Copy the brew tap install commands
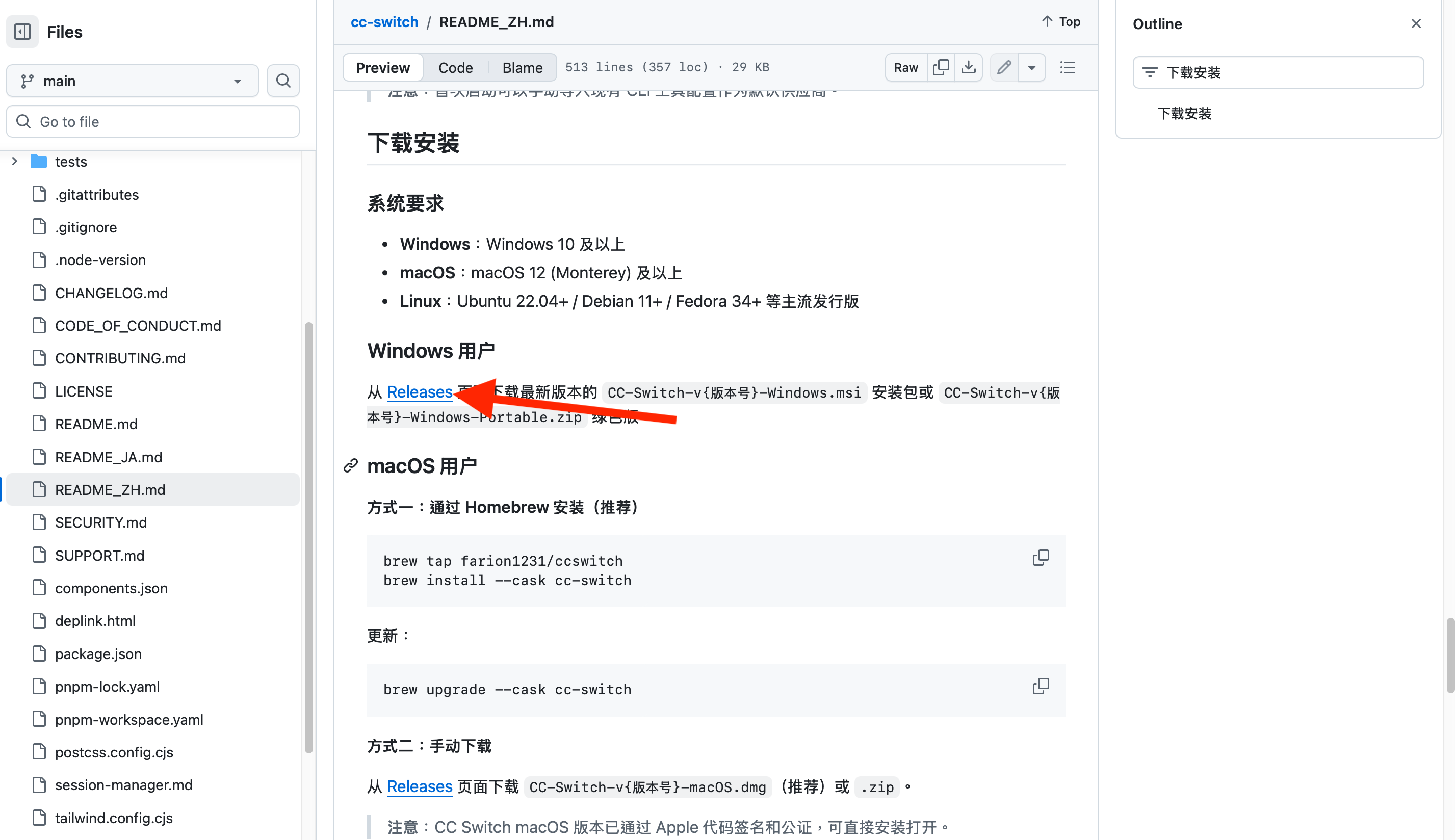Image resolution: width=1455 pixels, height=840 pixels. [1041, 558]
